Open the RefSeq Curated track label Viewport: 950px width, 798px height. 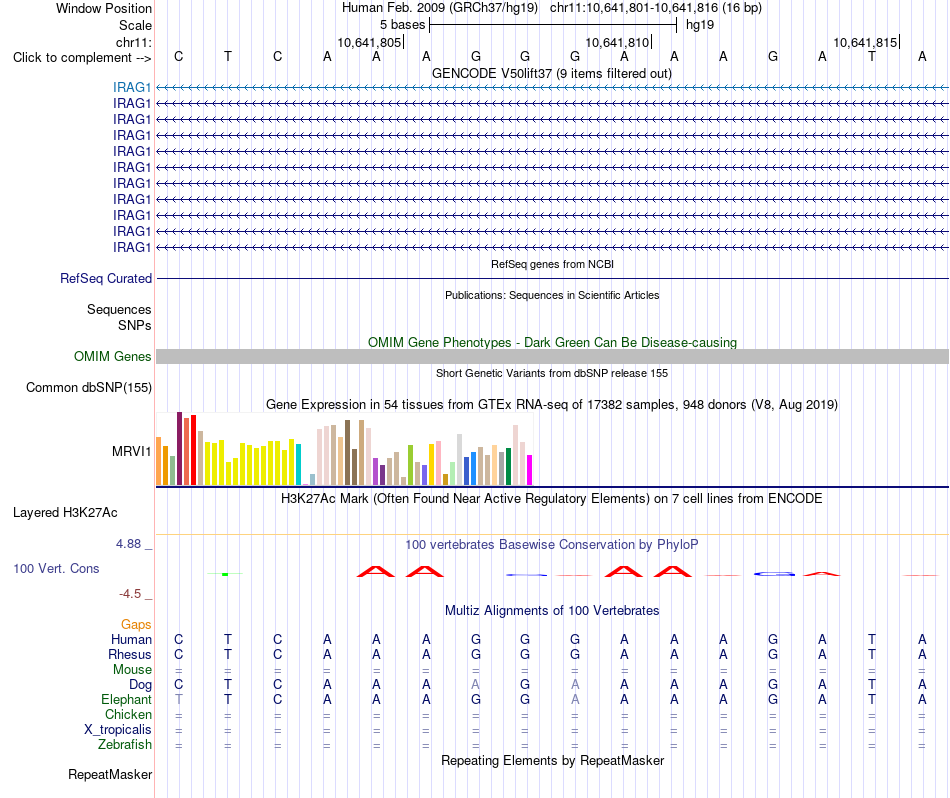click(106, 278)
